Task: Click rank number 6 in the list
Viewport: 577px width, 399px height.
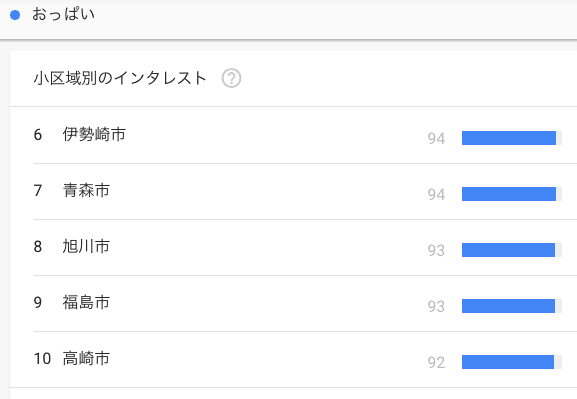Action: click(38, 135)
